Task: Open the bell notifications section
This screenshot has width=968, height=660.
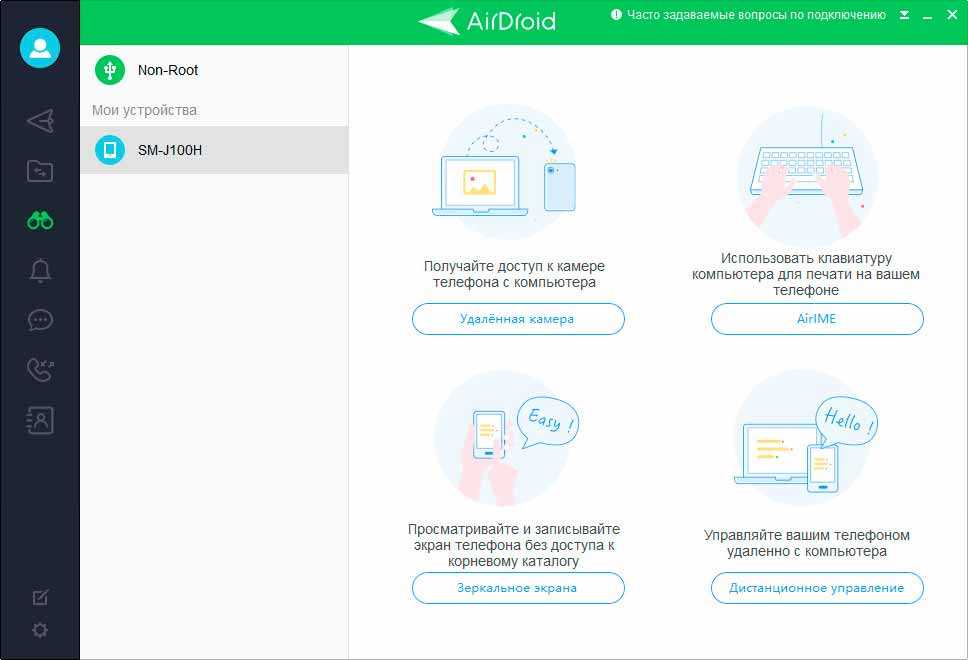Action: (x=40, y=270)
